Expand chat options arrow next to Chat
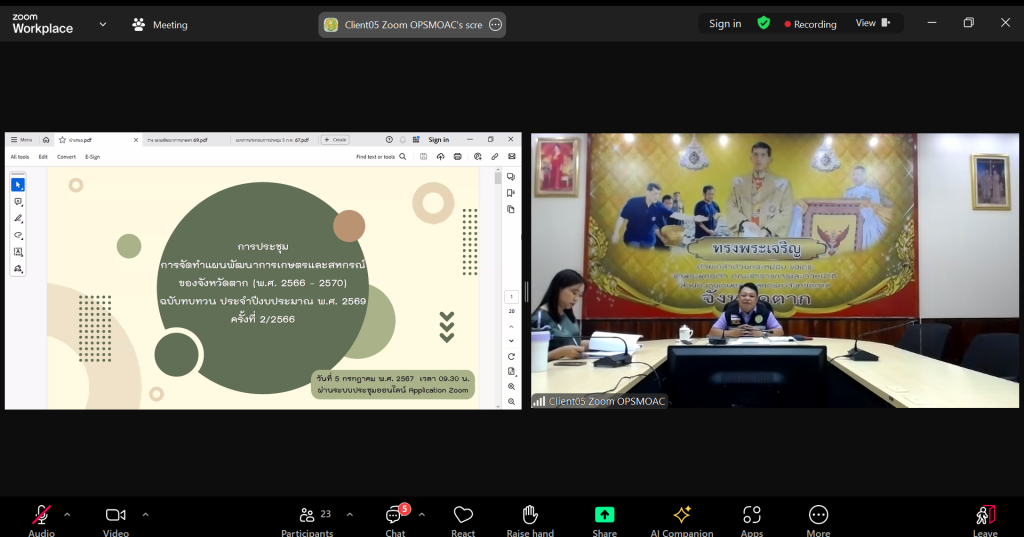Screen dimensions: 1024x537 [422, 515]
